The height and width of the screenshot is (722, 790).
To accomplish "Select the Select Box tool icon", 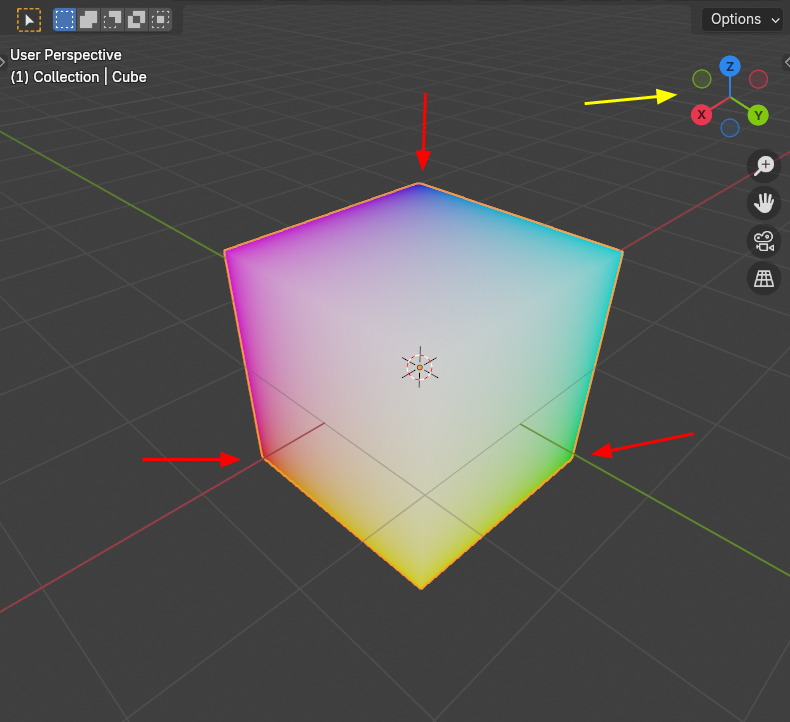I will pyautogui.click(x=29, y=20).
